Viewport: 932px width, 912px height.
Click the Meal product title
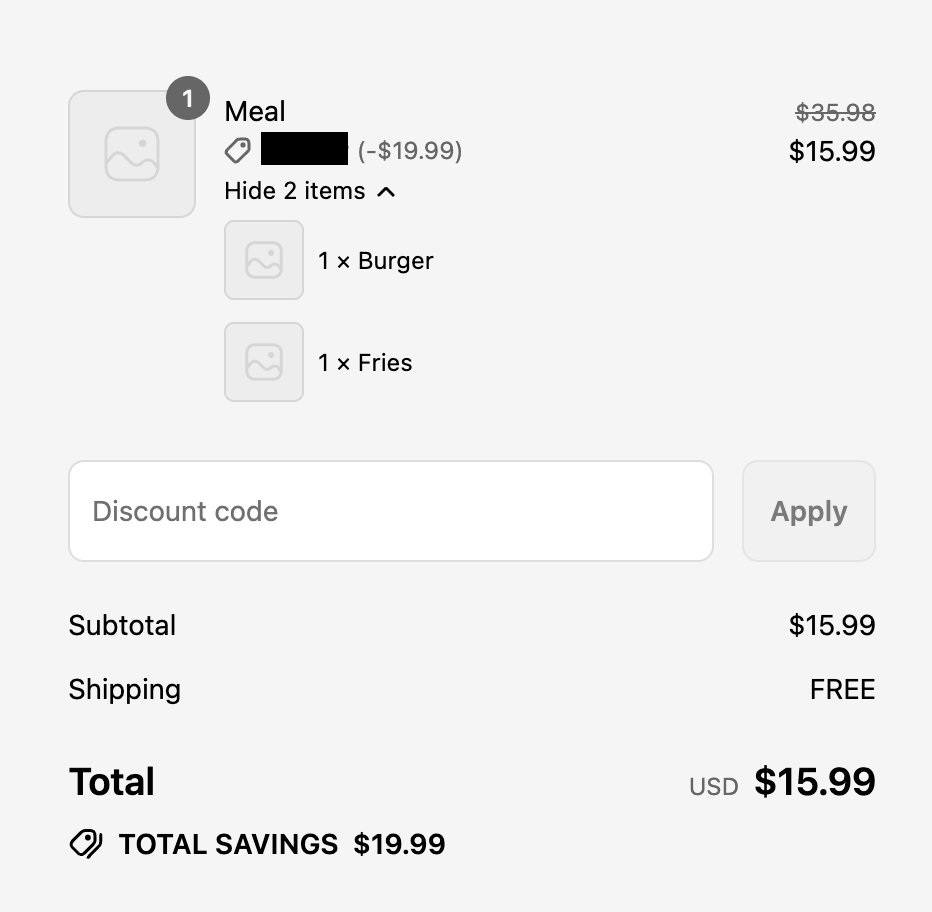[x=255, y=111]
